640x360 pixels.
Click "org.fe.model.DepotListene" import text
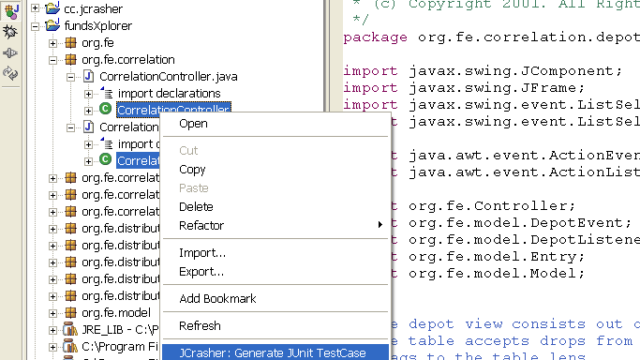[x=524, y=240]
